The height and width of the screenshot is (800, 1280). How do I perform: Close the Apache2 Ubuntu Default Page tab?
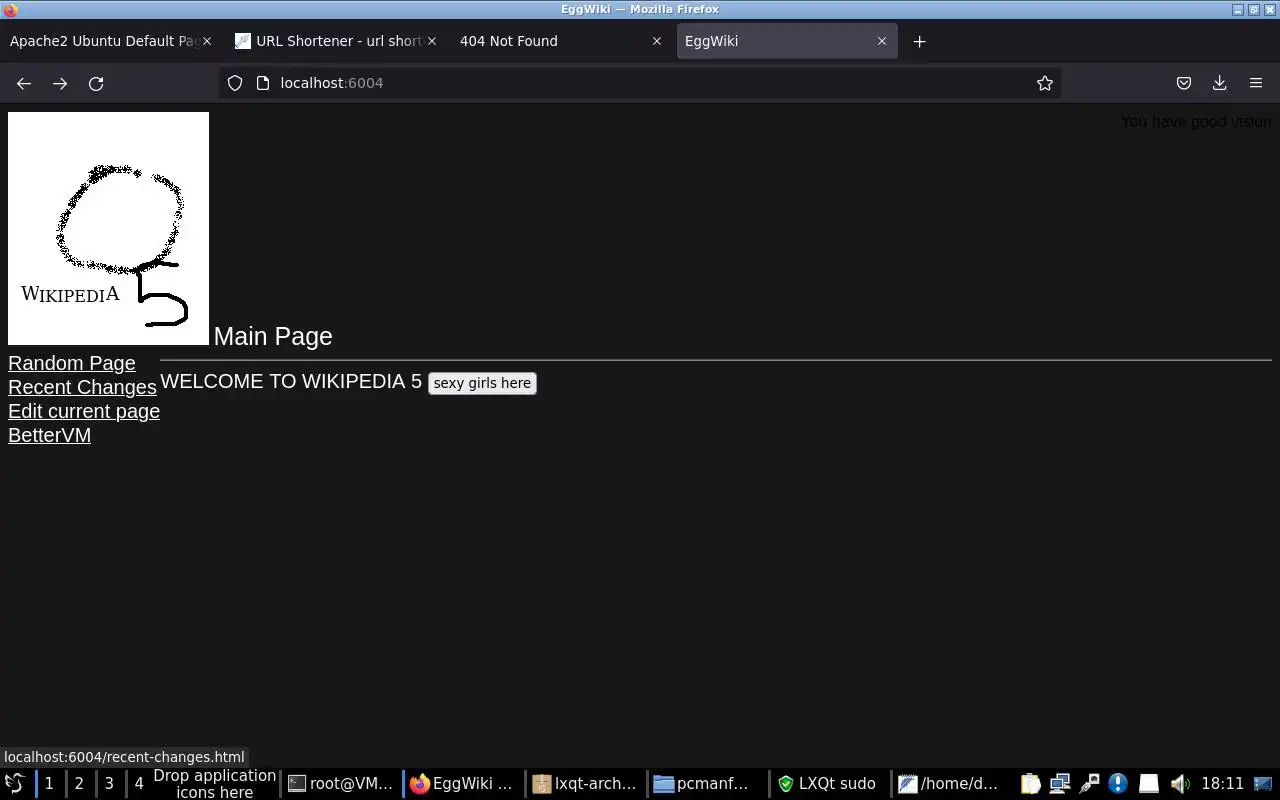(207, 41)
